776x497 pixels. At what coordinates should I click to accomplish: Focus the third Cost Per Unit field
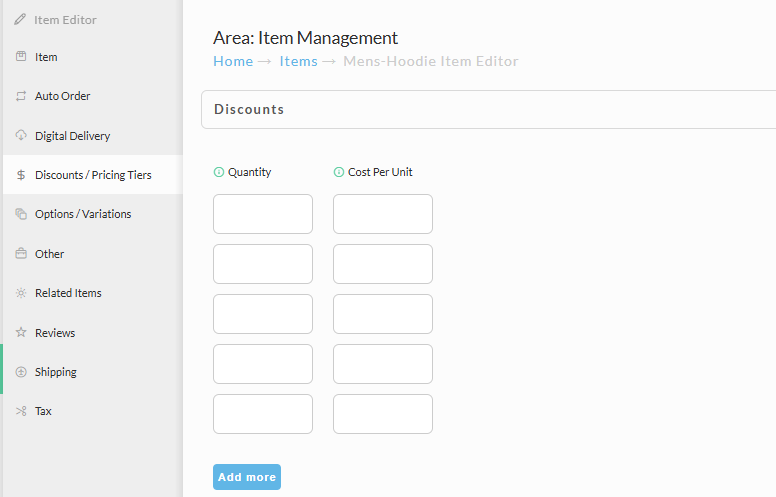pos(383,314)
